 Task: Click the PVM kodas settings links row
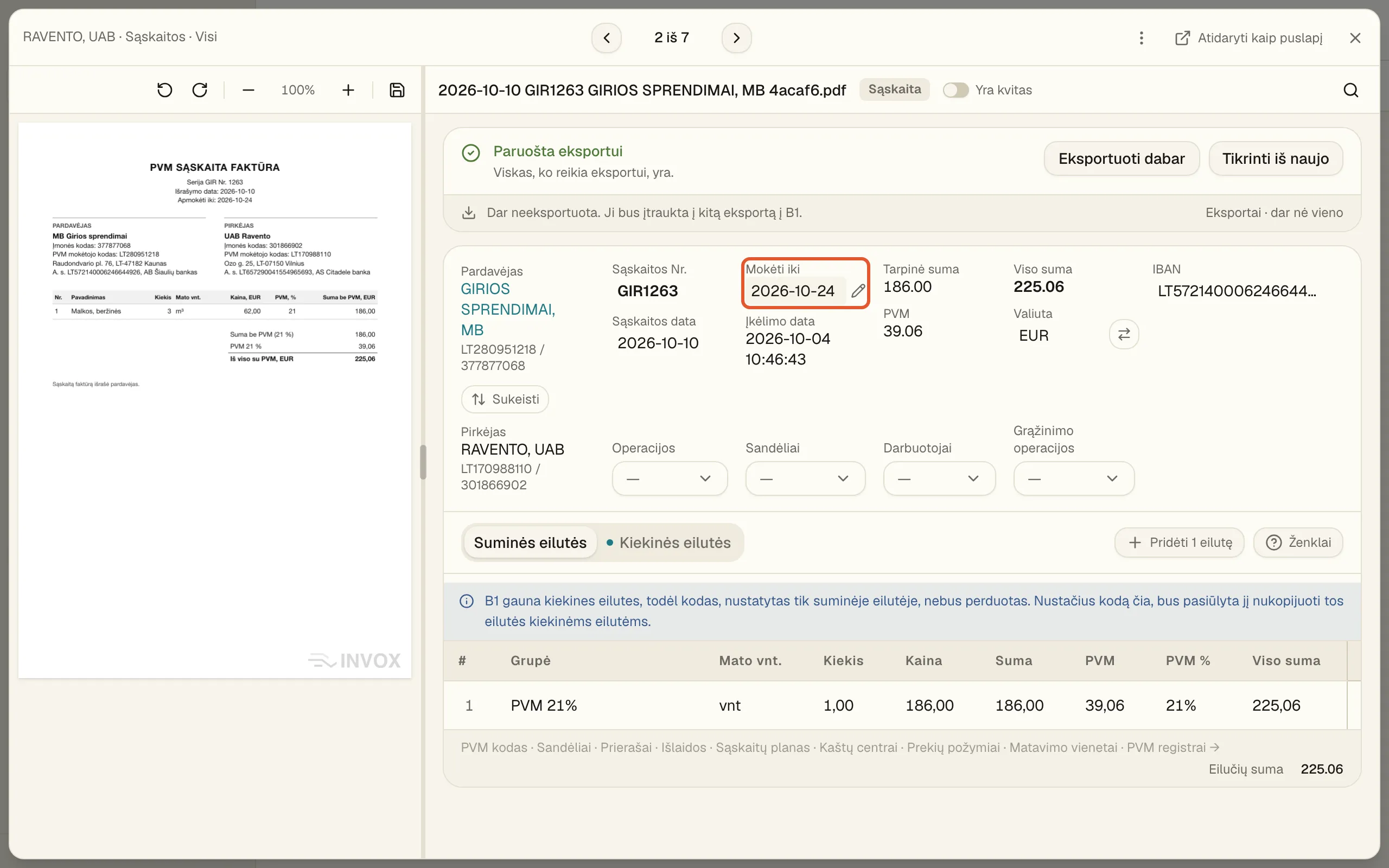(x=840, y=748)
